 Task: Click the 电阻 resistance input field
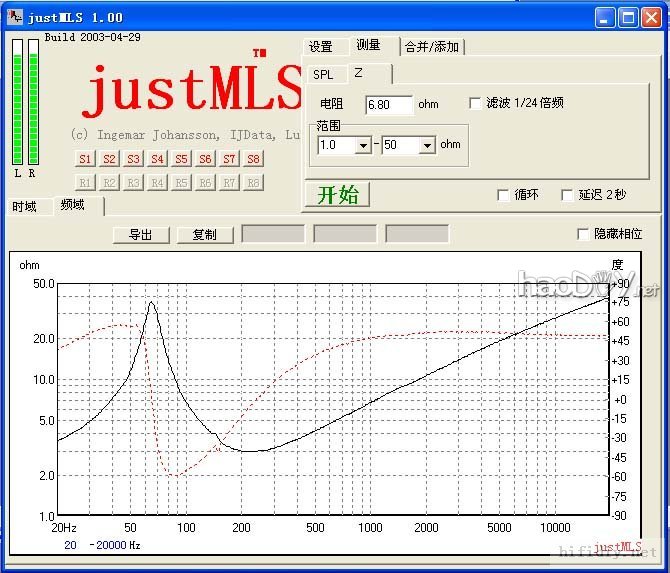(388, 105)
